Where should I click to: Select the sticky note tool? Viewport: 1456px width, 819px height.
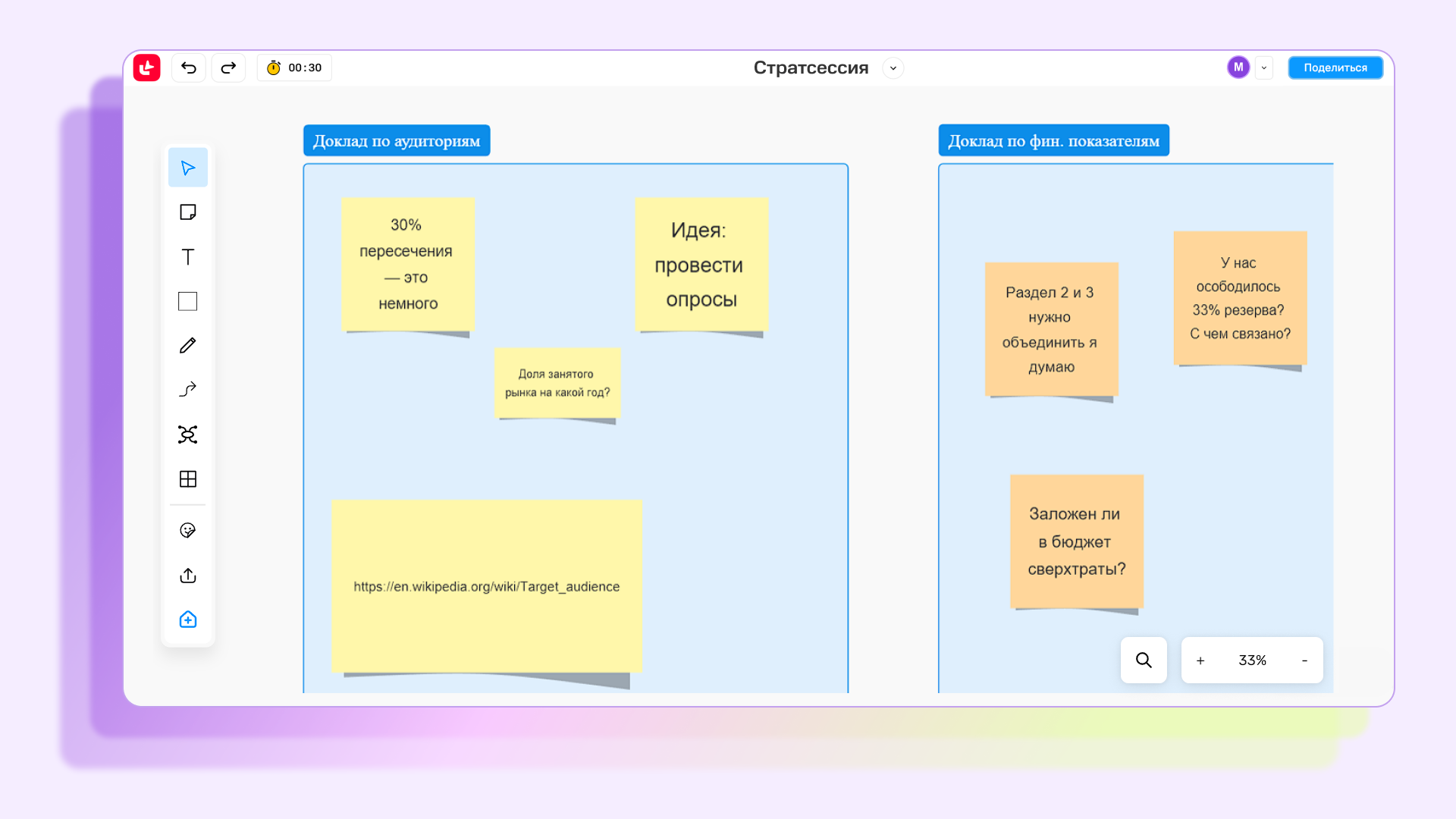pos(187,212)
